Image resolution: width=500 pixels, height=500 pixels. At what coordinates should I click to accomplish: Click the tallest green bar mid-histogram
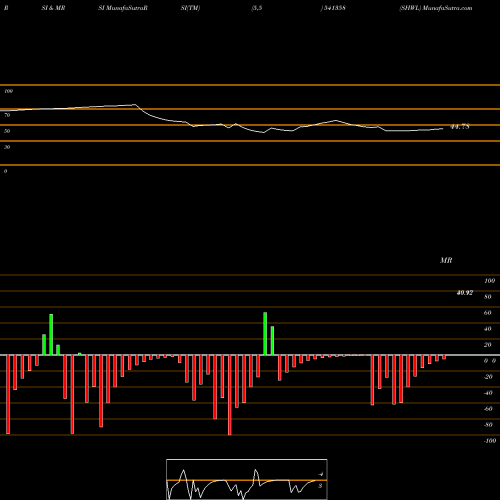(x=265, y=334)
